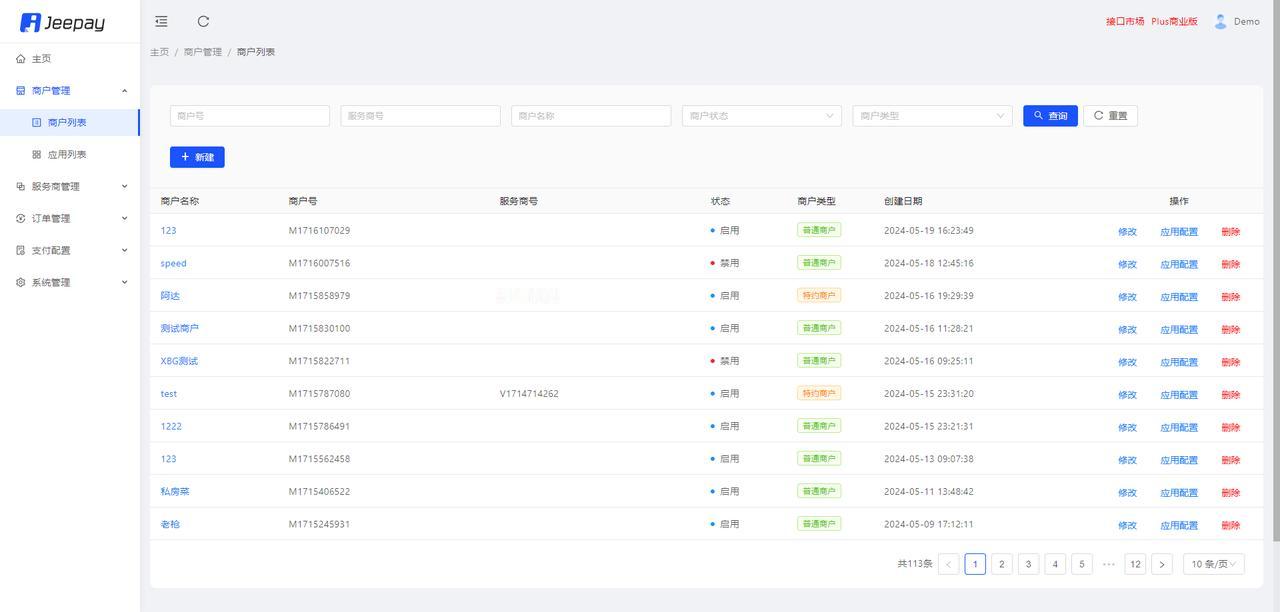Expand the 订单管理 menu

click(x=70, y=218)
